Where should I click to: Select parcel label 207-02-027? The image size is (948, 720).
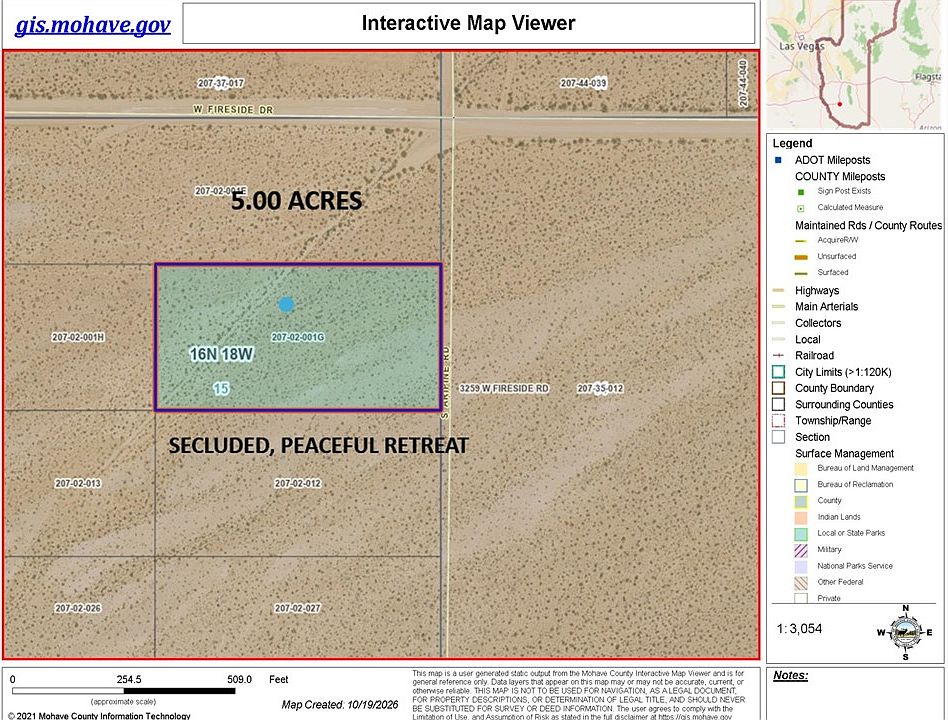(297, 608)
